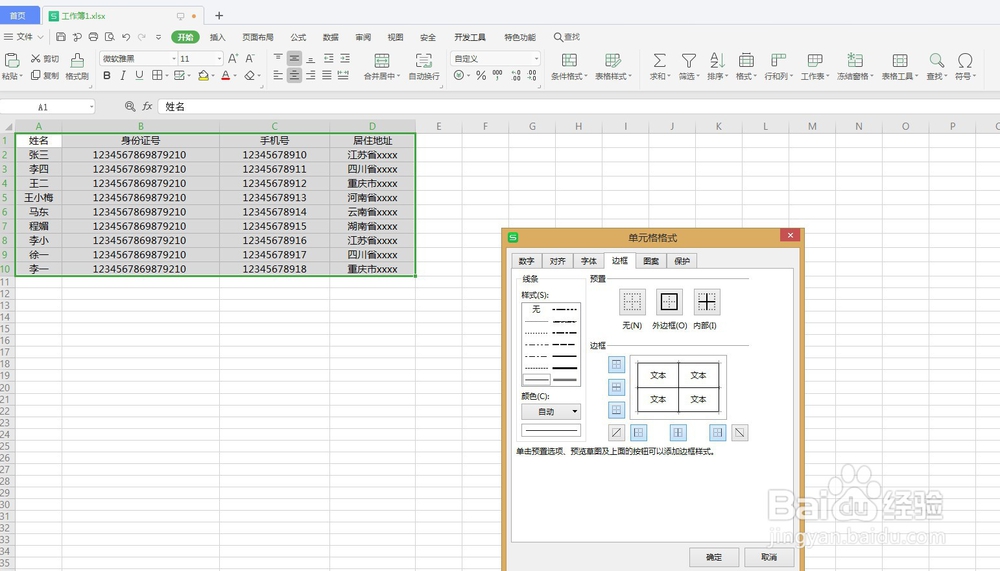Toggle Underline formatting
This screenshot has height=571, width=1000.
(x=139, y=75)
